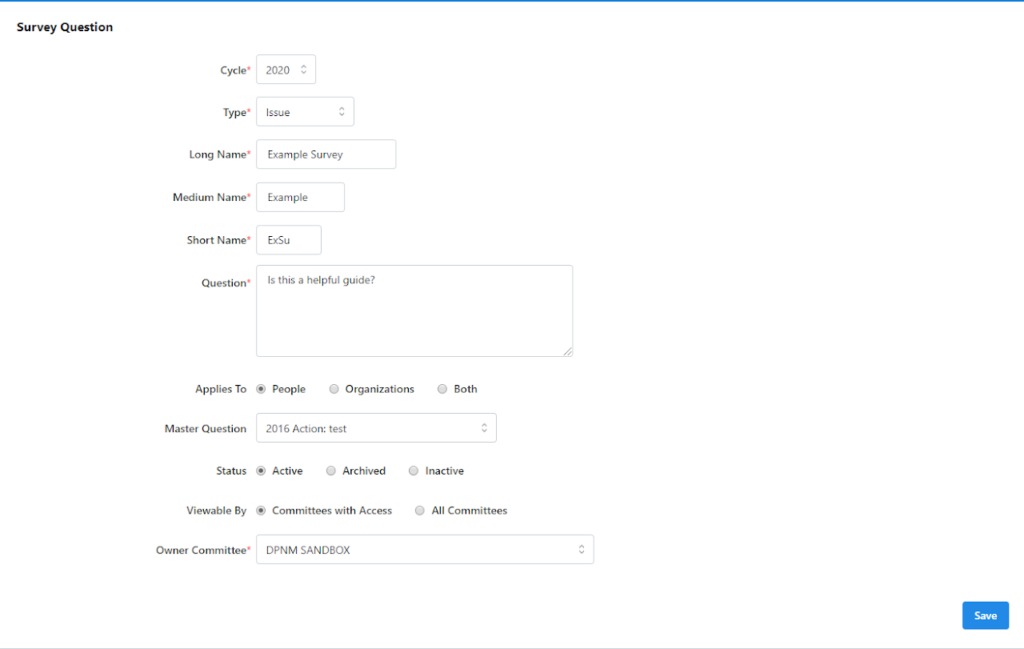Open the Master Question dropdown

(x=376, y=428)
